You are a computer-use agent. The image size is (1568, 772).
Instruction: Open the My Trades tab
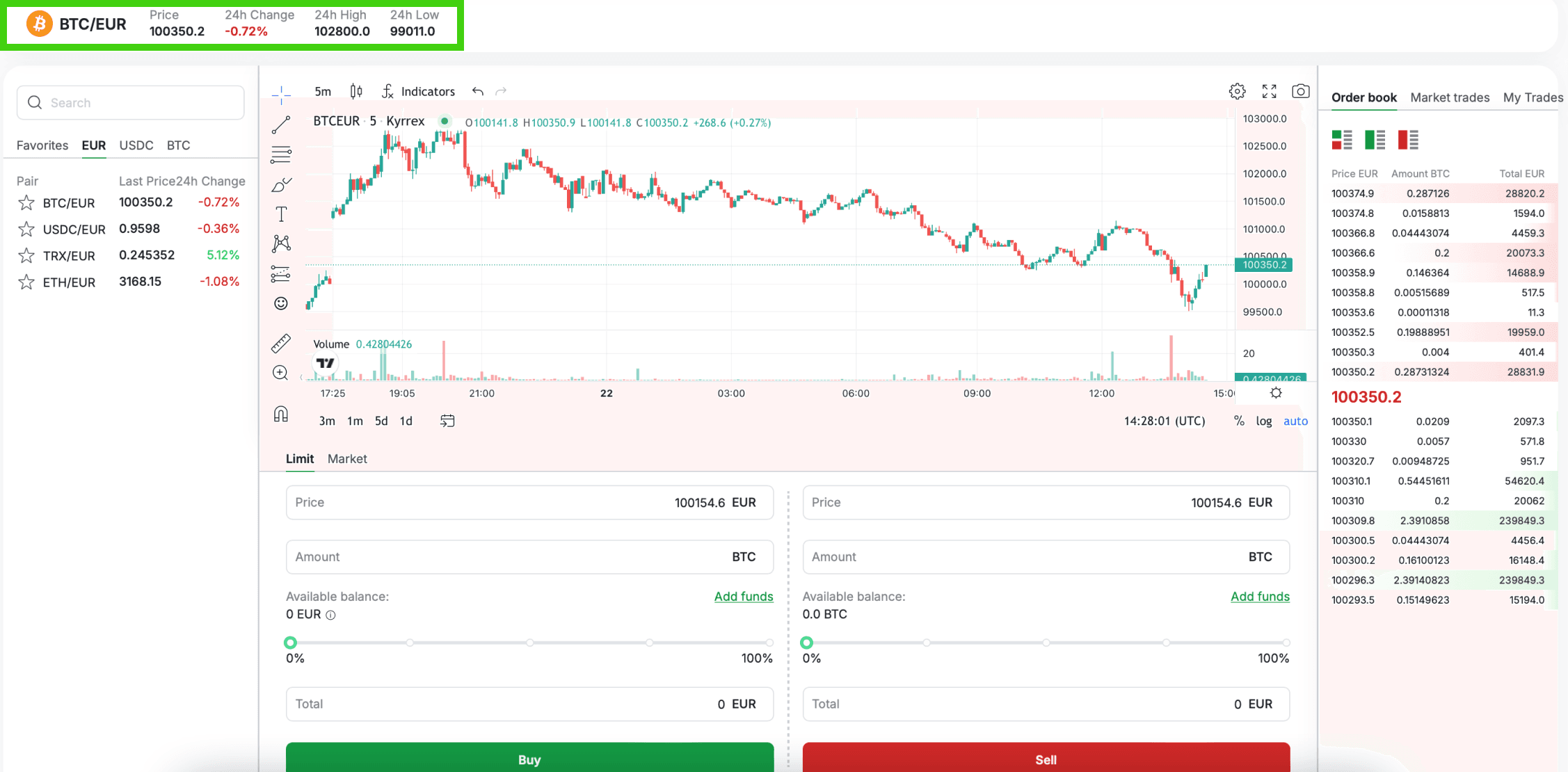[1533, 97]
